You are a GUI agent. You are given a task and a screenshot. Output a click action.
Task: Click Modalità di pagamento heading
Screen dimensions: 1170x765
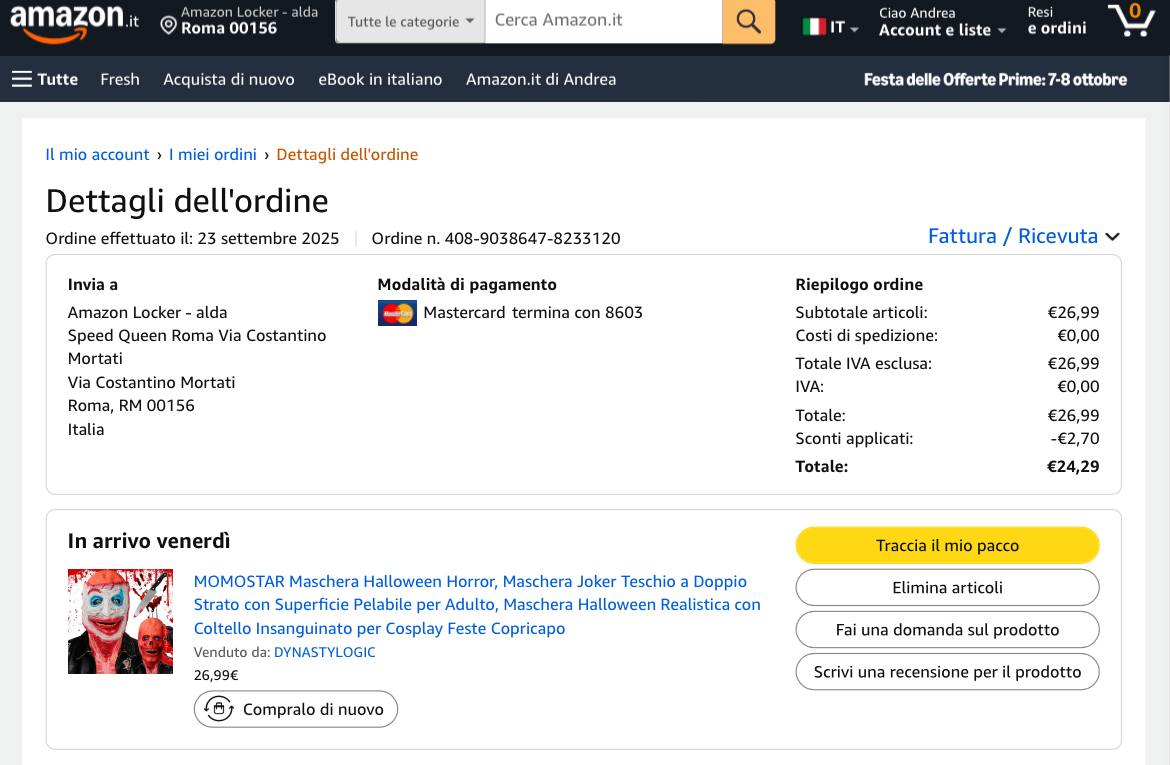click(466, 284)
